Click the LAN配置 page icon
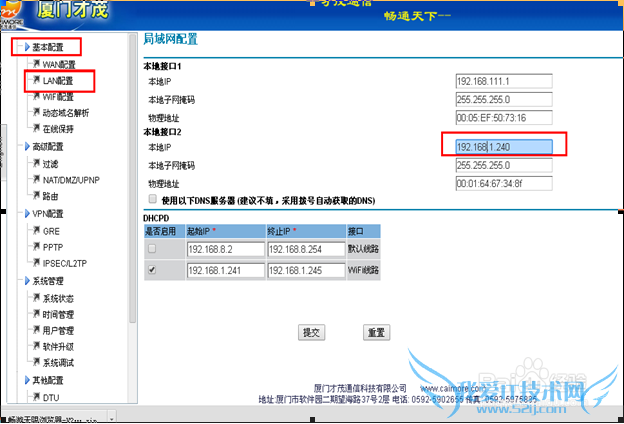 coord(36,80)
